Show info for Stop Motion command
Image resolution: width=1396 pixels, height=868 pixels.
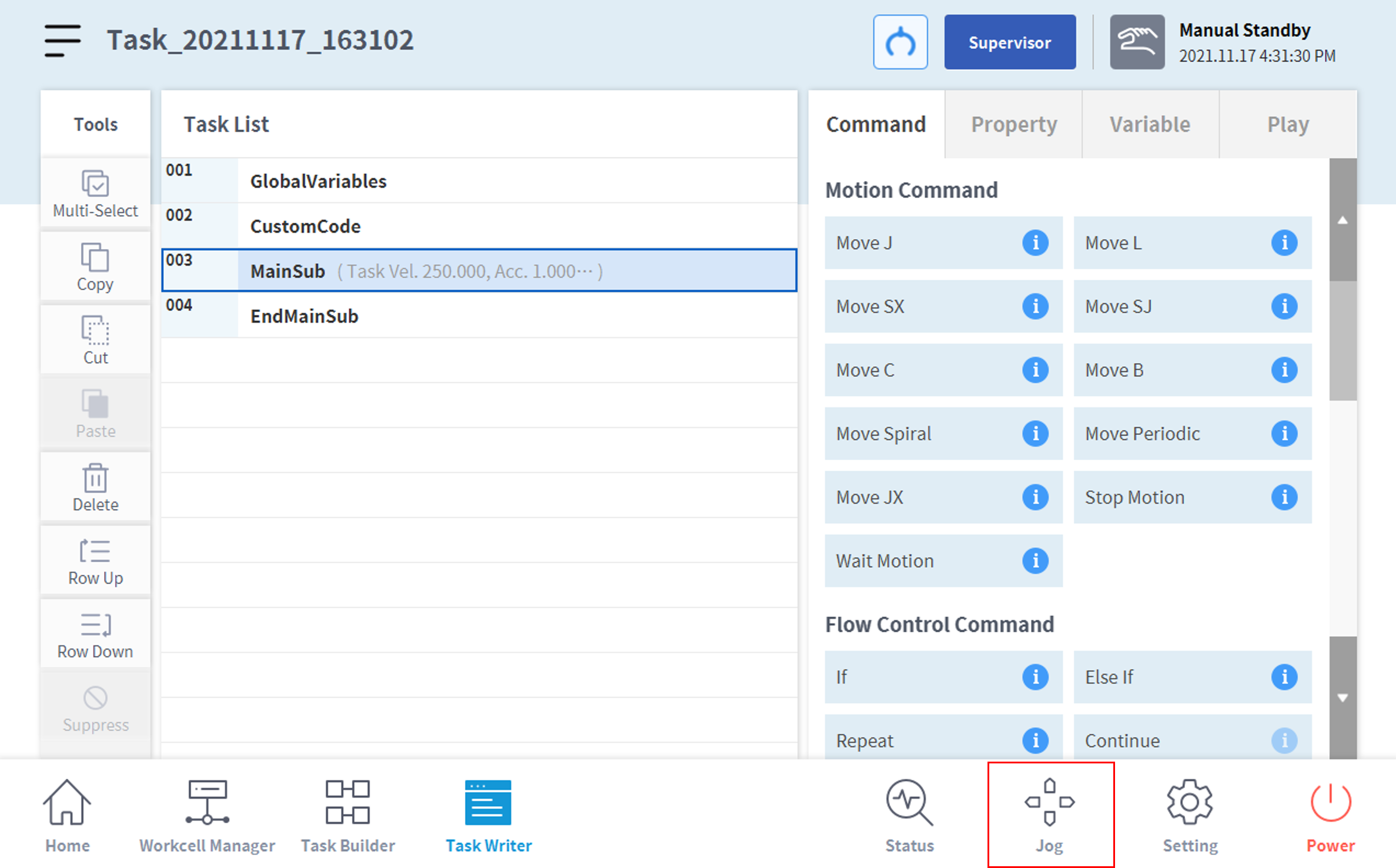[1284, 497]
